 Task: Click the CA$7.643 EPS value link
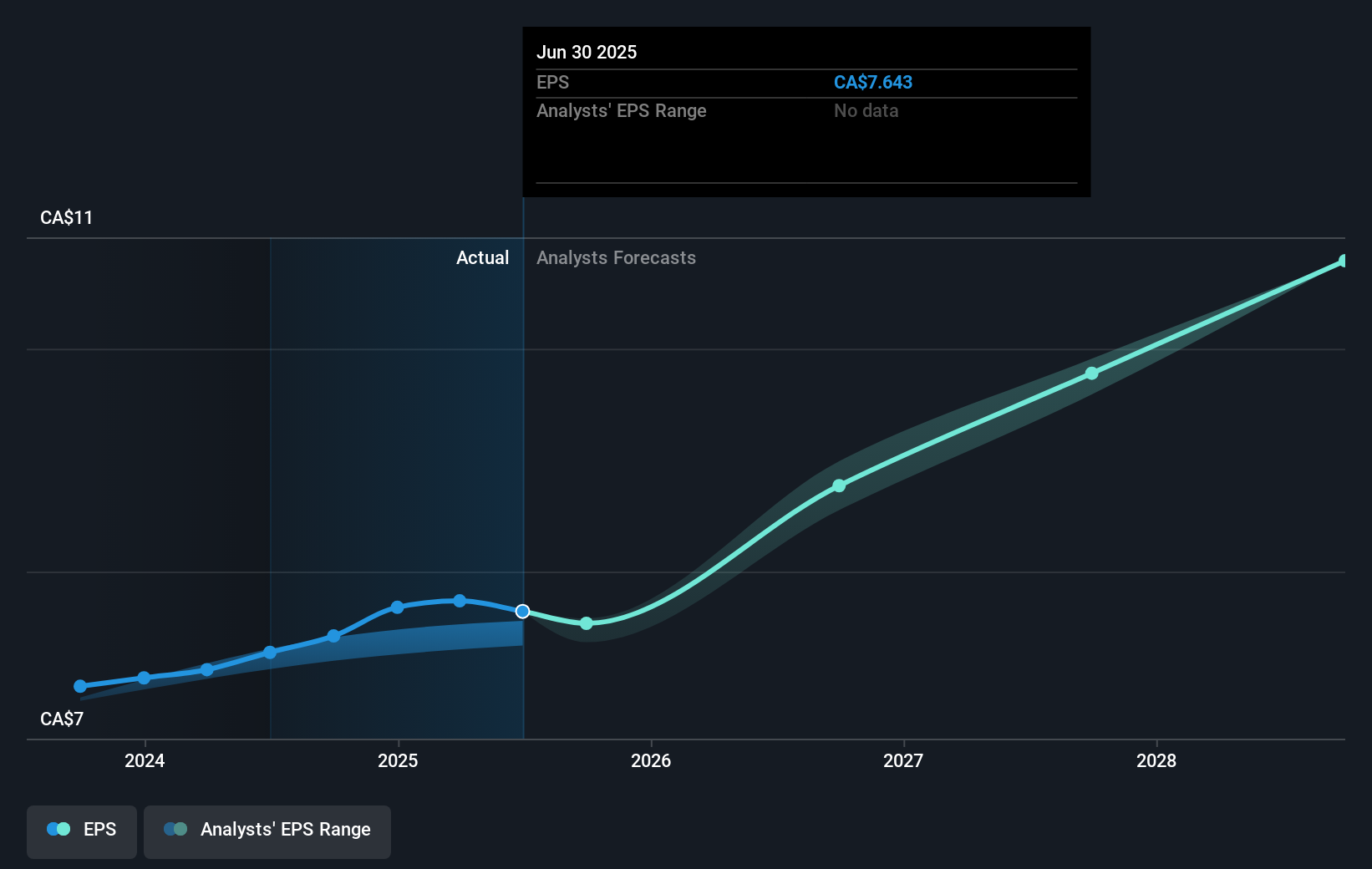coord(872,82)
